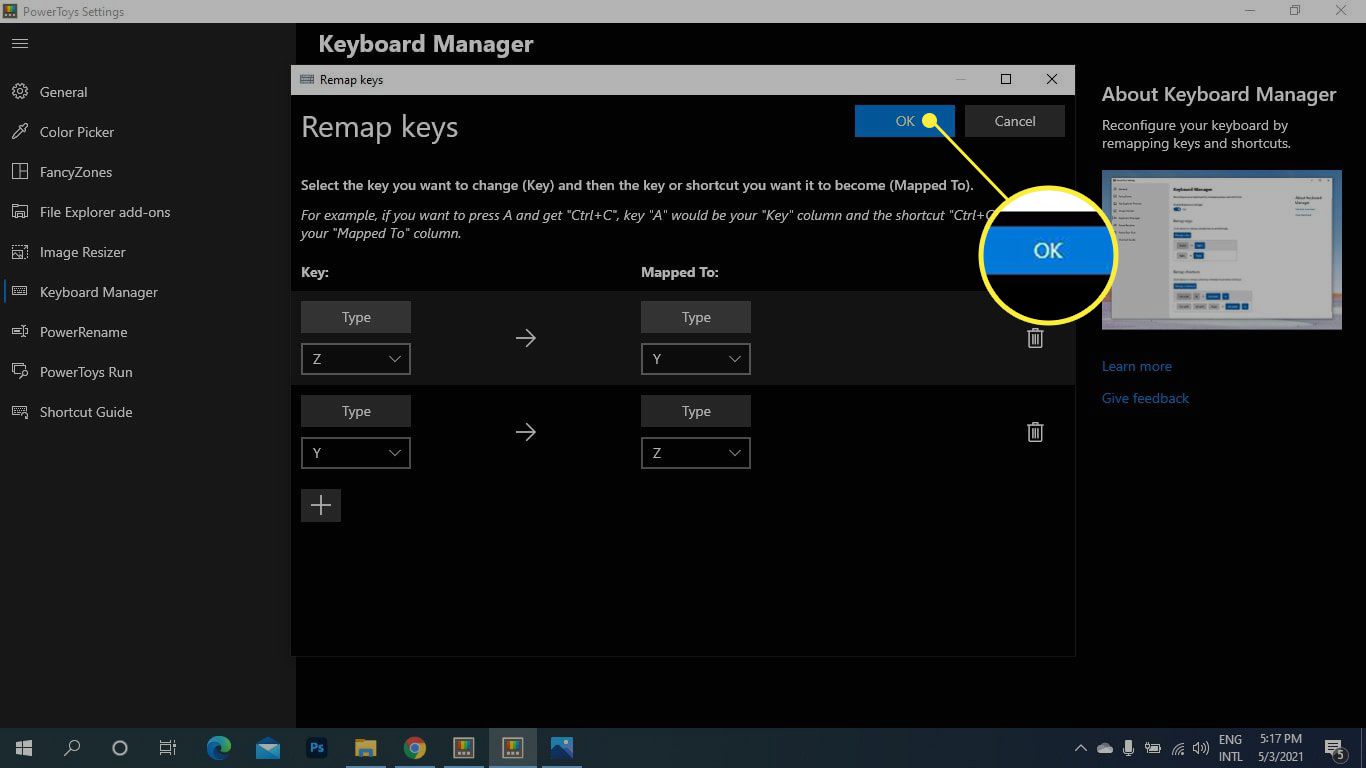Open taskbar search
The width and height of the screenshot is (1366, 768).
(72, 748)
